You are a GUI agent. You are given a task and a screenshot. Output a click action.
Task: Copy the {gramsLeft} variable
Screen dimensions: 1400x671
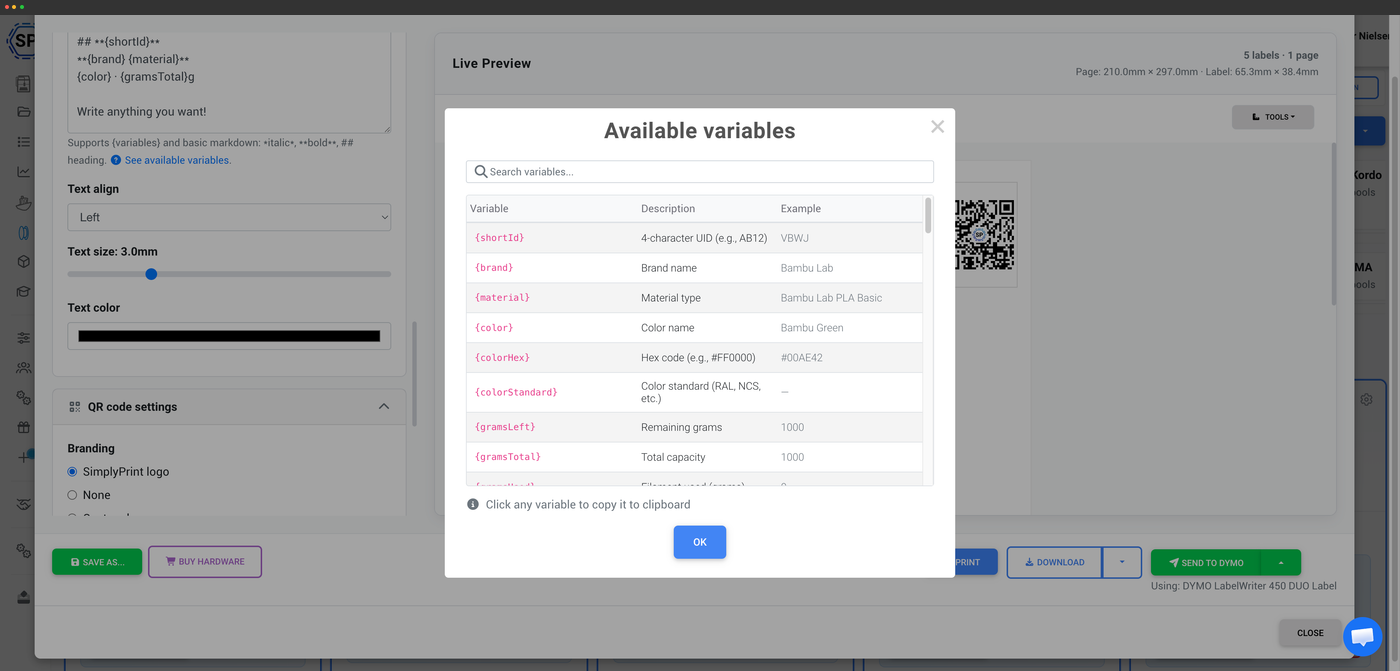click(505, 427)
